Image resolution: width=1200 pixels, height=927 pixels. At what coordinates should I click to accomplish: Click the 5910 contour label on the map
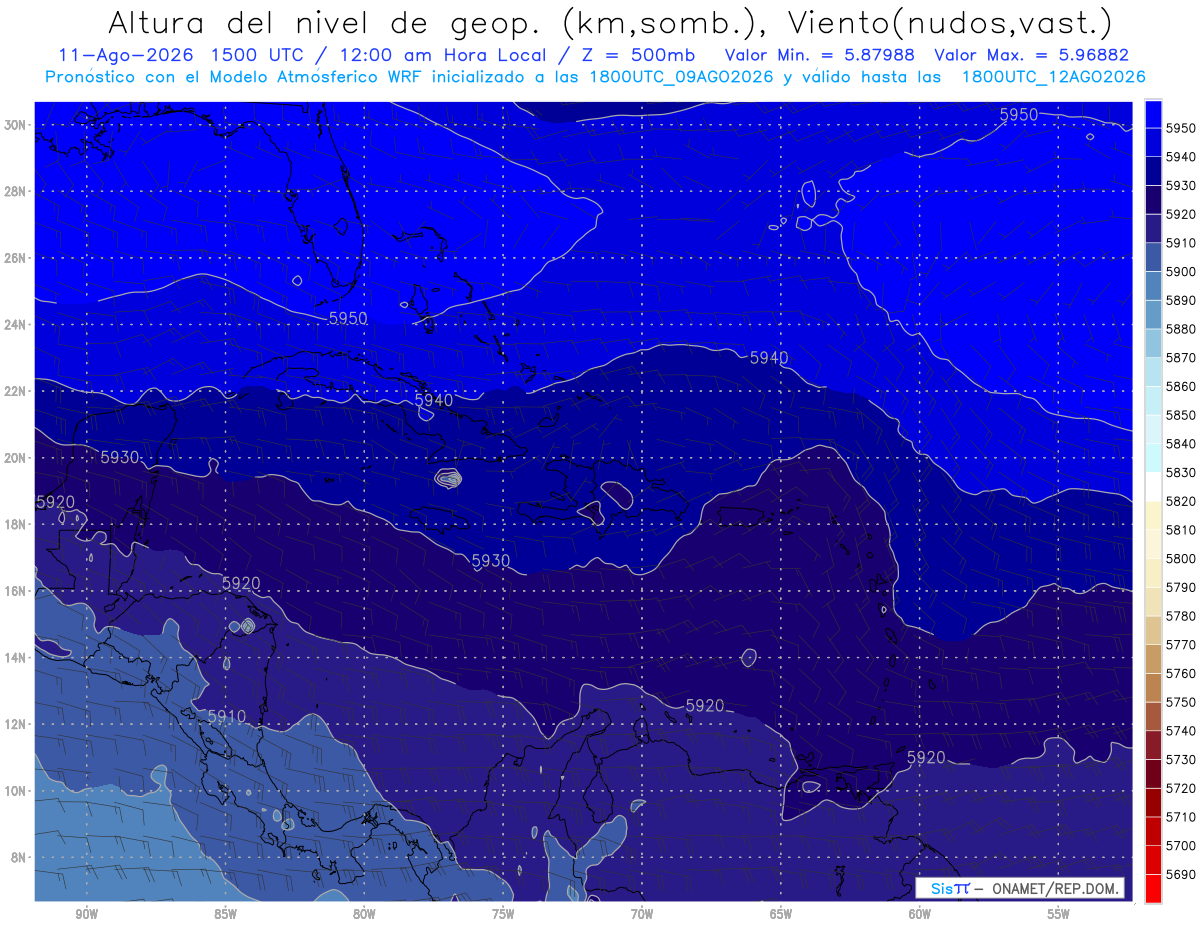click(227, 717)
